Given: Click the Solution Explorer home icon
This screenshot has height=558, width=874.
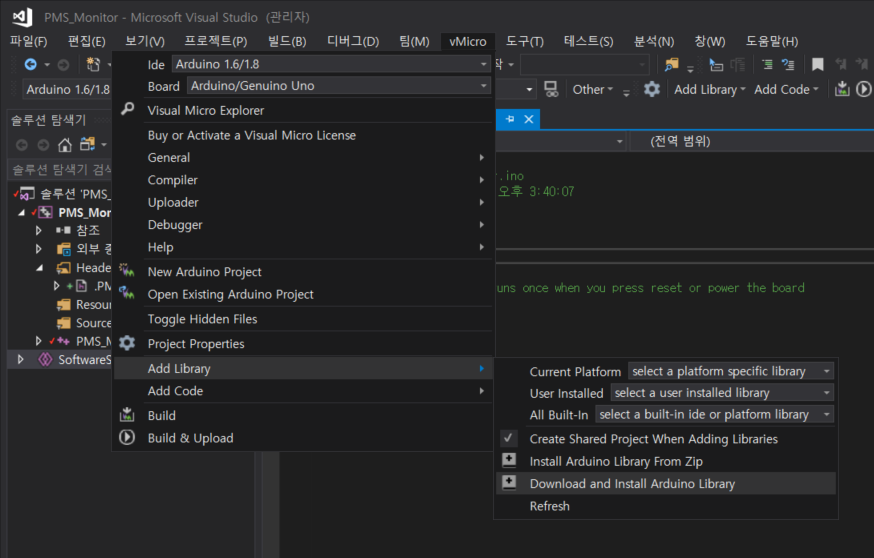Looking at the screenshot, I should pyautogui.click(x=65, y=145).
